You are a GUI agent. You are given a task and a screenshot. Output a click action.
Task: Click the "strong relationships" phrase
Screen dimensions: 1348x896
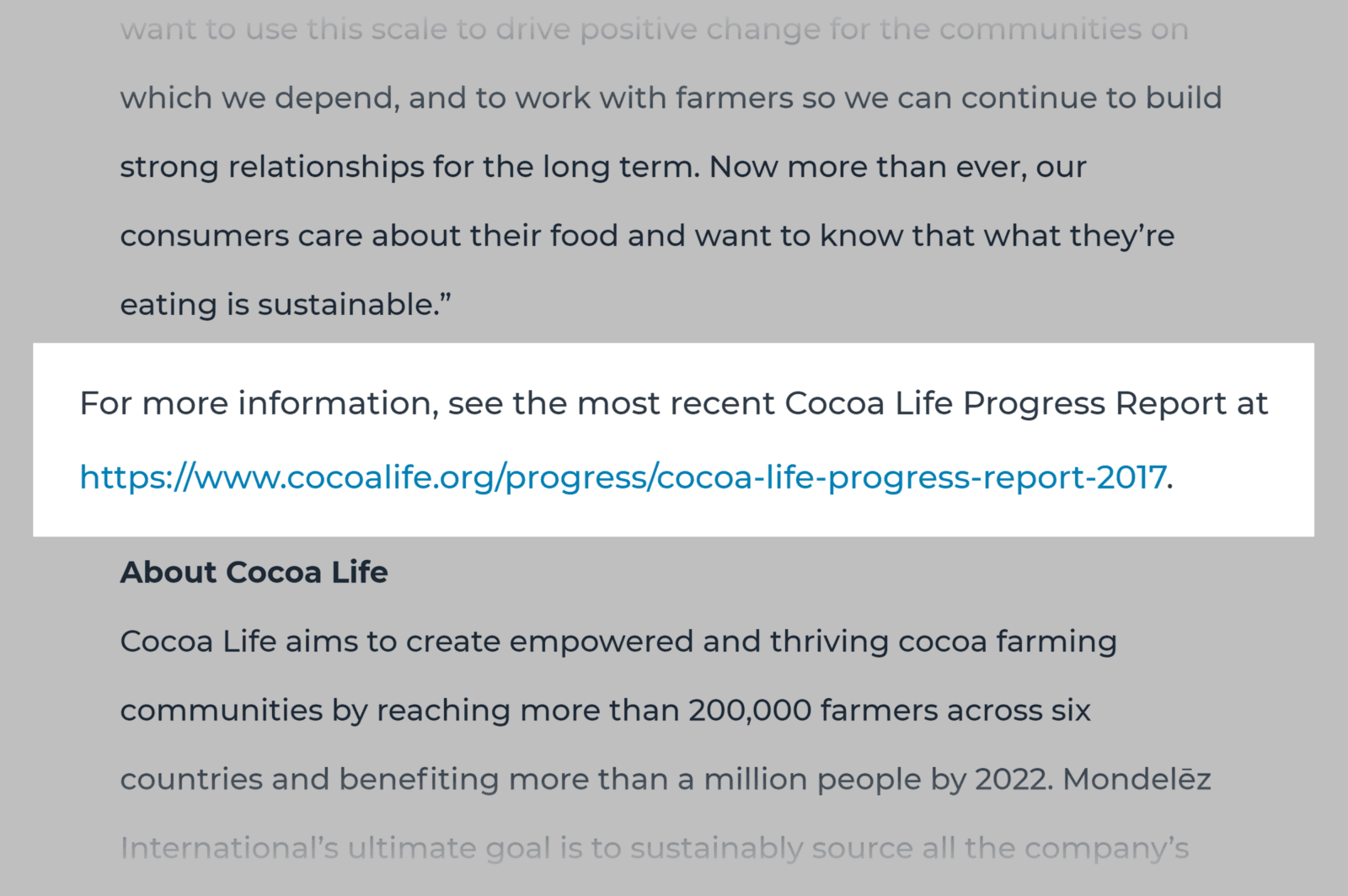(x=271, y=167)
